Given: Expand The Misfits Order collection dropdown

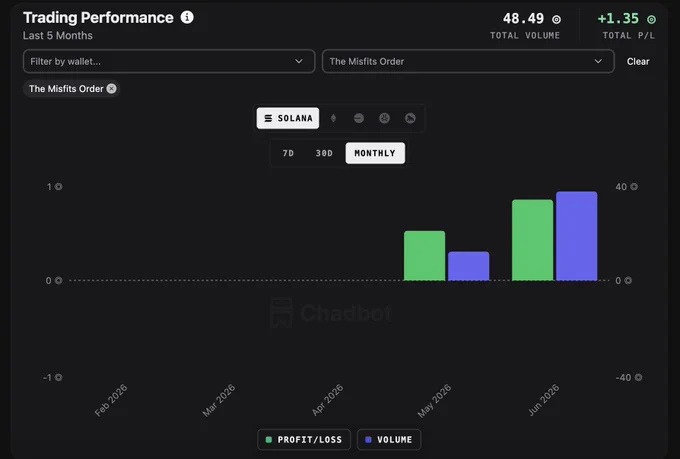Looking at the screenshot, I should [x=468, y=61].
